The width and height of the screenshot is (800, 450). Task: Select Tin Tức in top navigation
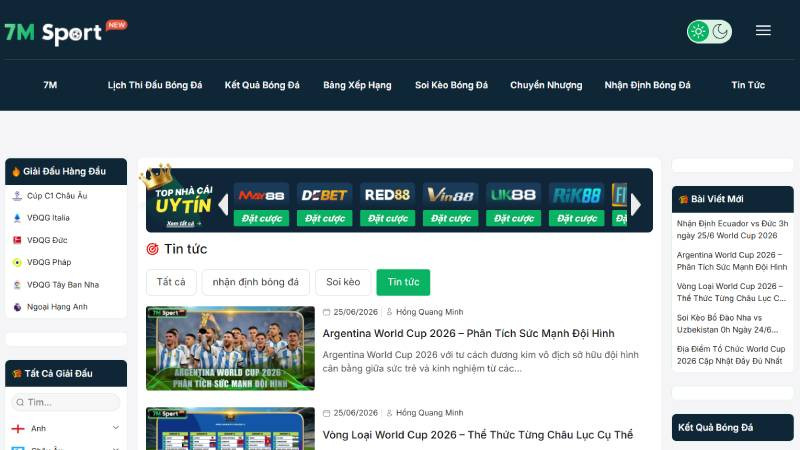[748, 85]
